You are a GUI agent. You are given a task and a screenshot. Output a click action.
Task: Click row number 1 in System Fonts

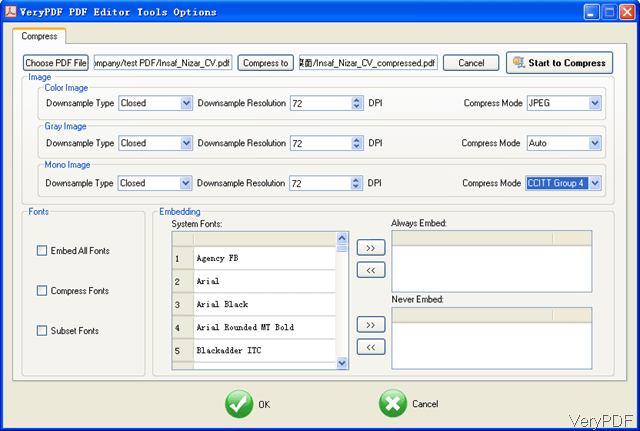(x=183, y=258)
